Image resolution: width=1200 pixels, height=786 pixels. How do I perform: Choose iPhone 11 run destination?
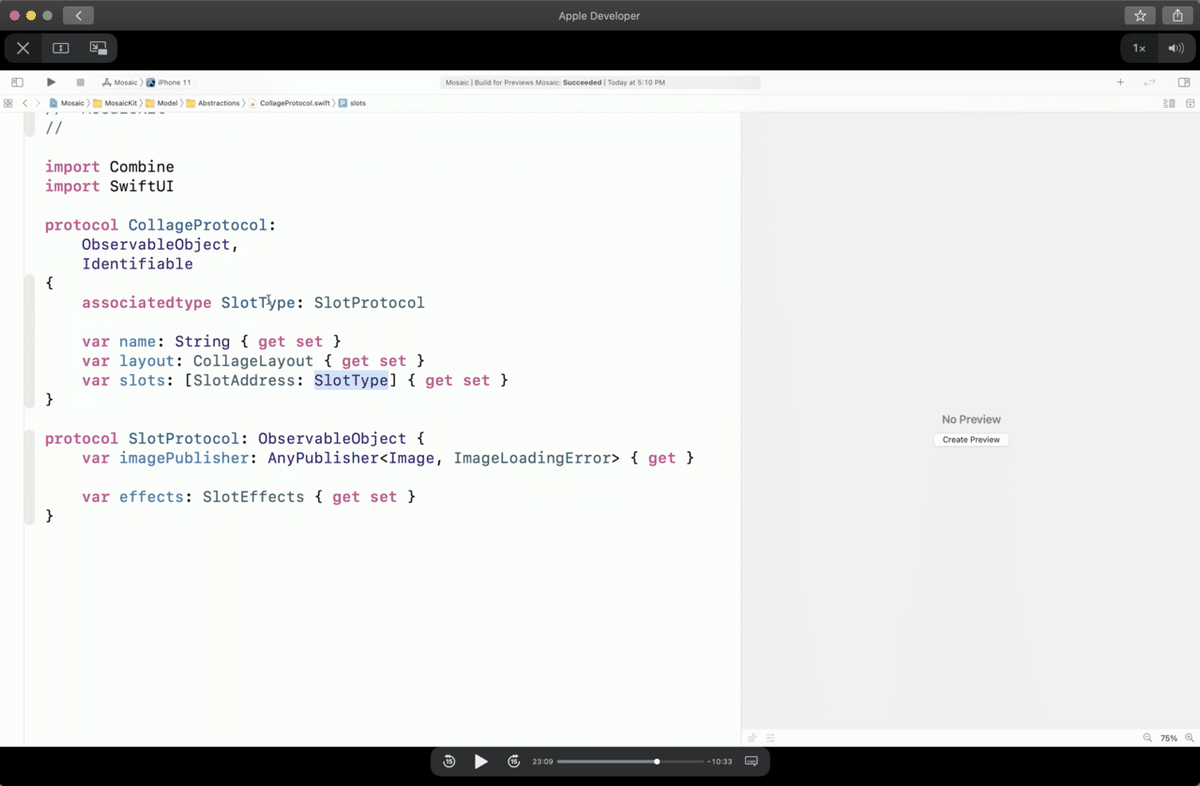coord(169,82)
